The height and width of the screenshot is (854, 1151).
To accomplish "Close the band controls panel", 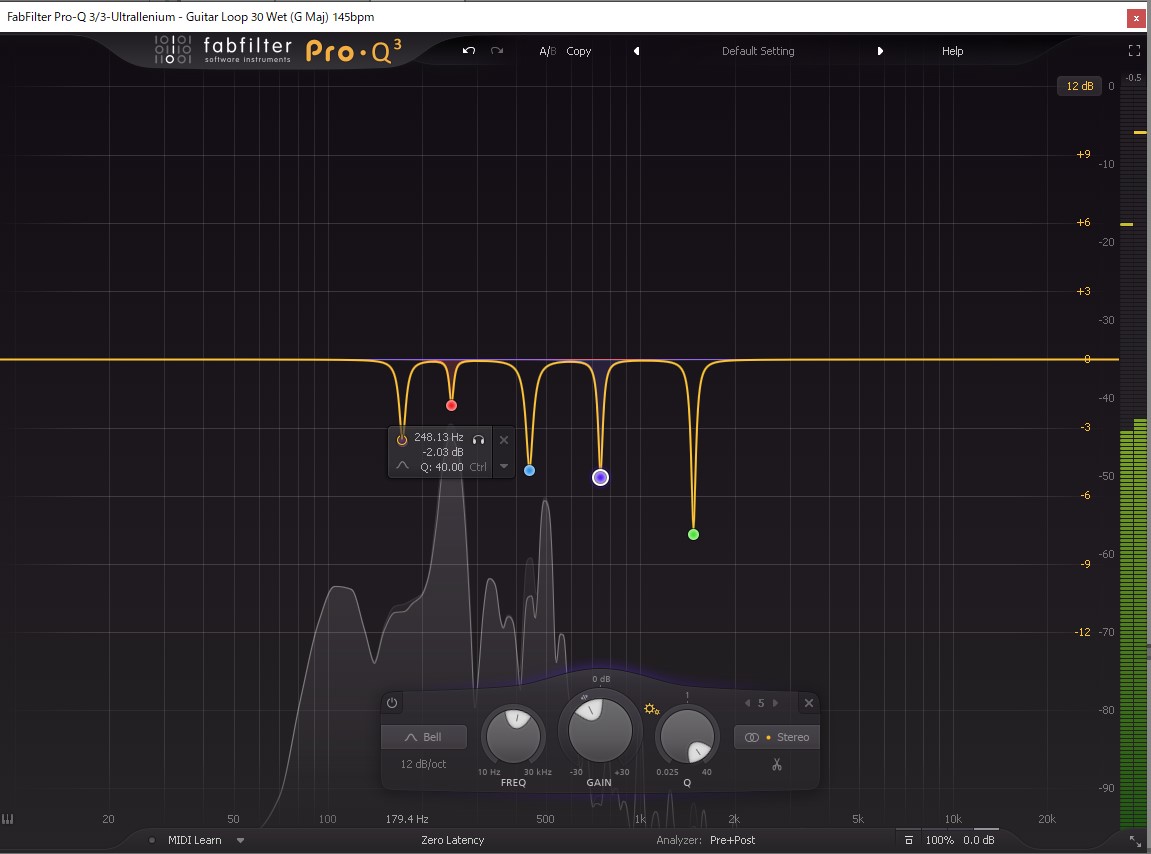I will (809, 703).
